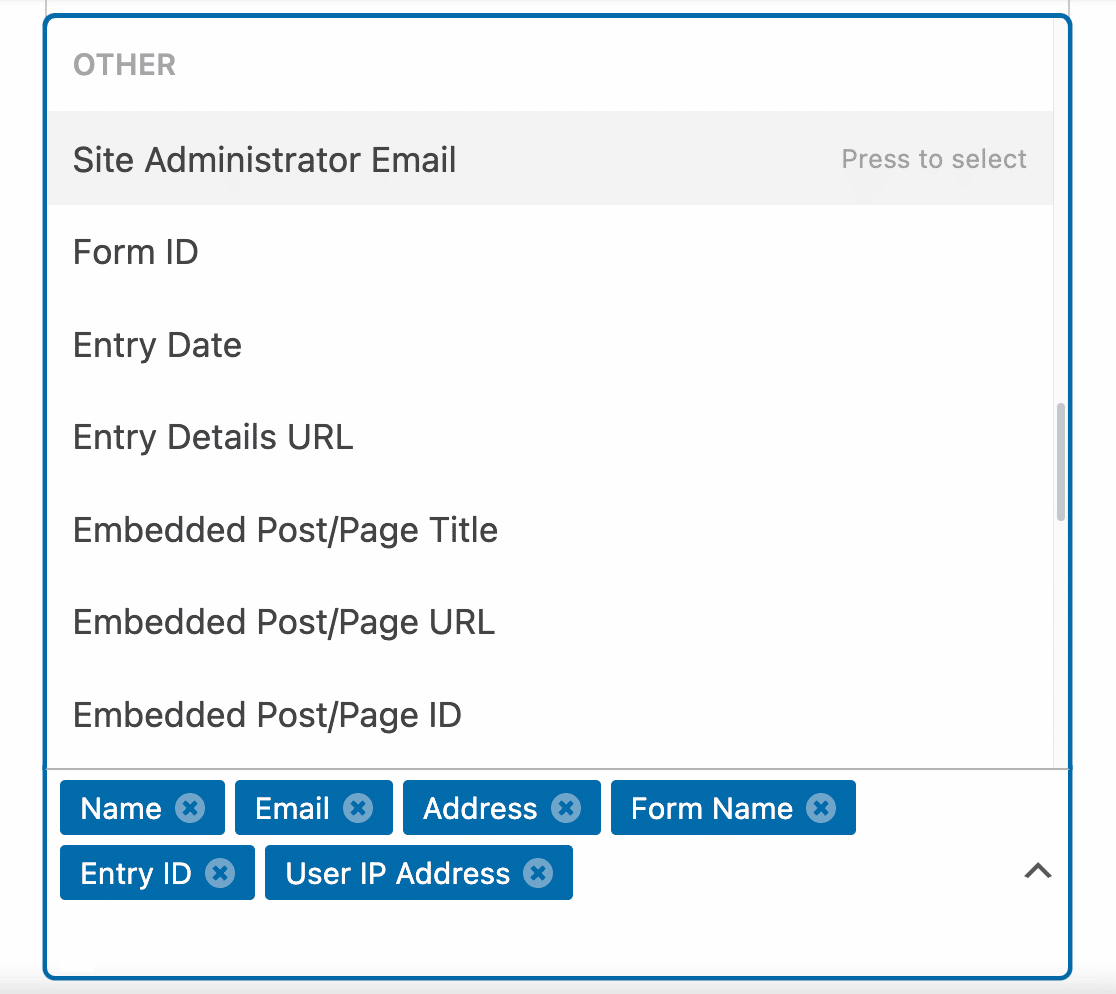Viewport: 1116px width, 994px height.
Task: Click the dropdown list scrollbar thumb
Action: click(1060, 462)
